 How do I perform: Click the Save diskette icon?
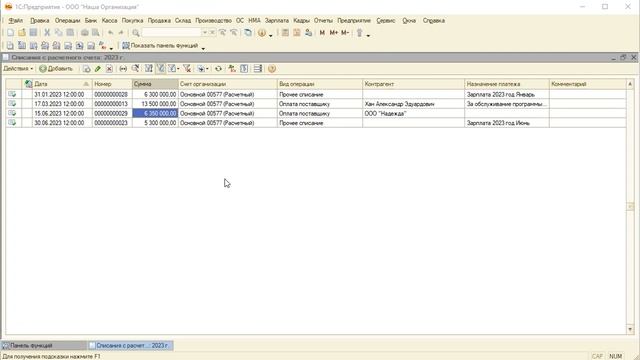pyautogui.click(x=33, y=33)
